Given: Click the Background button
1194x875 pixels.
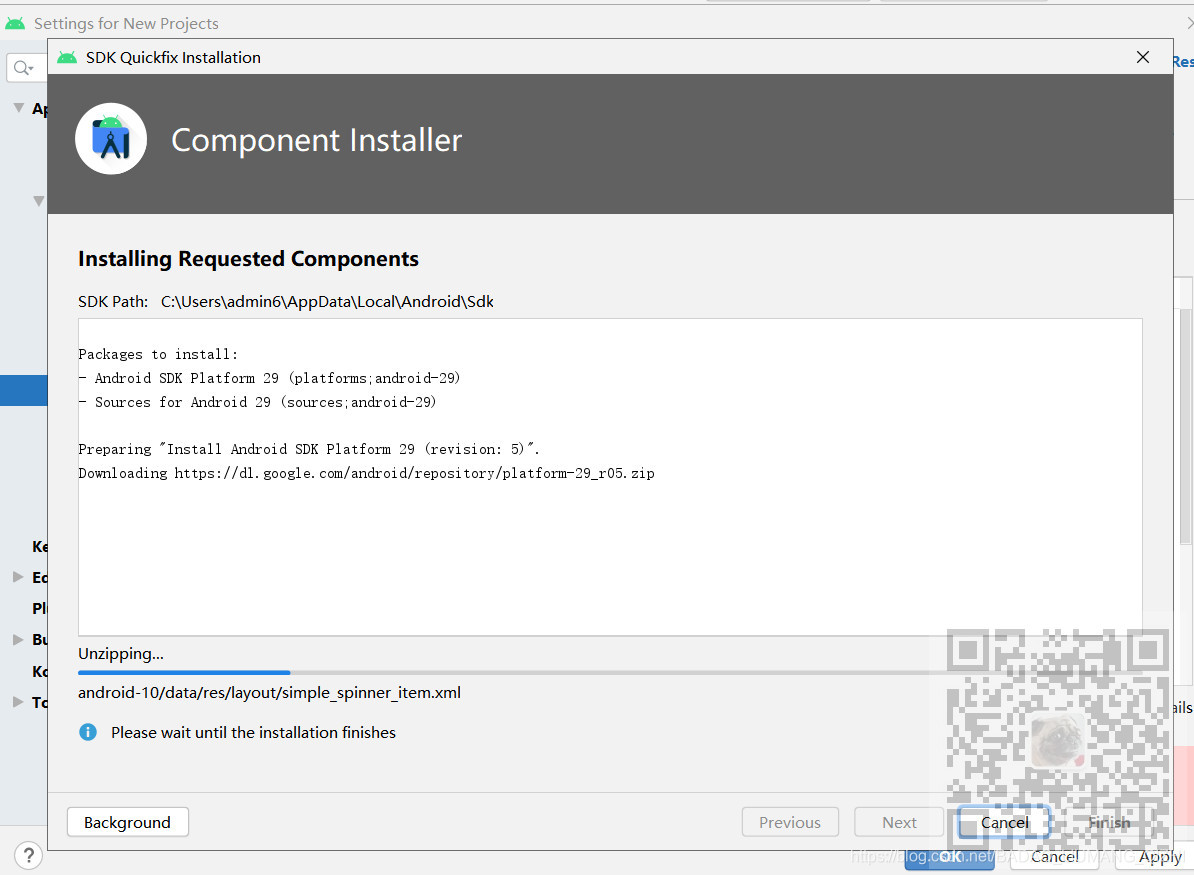Looking at the screenshot, I should pos(127,821).
